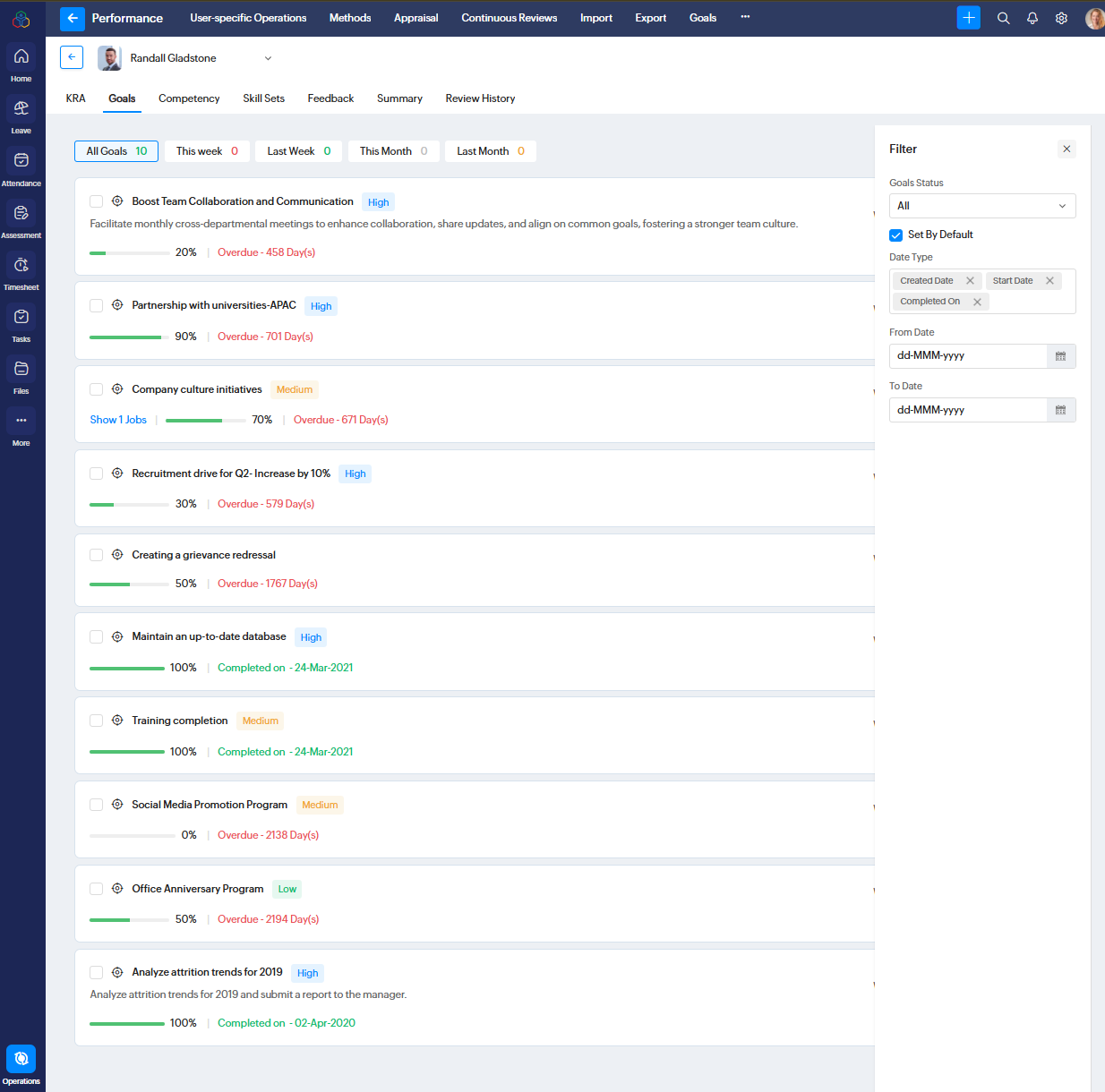Switch to the Competency tab
The image size is (1105, 1092).
pyautogui.click(x=189, y=98)
